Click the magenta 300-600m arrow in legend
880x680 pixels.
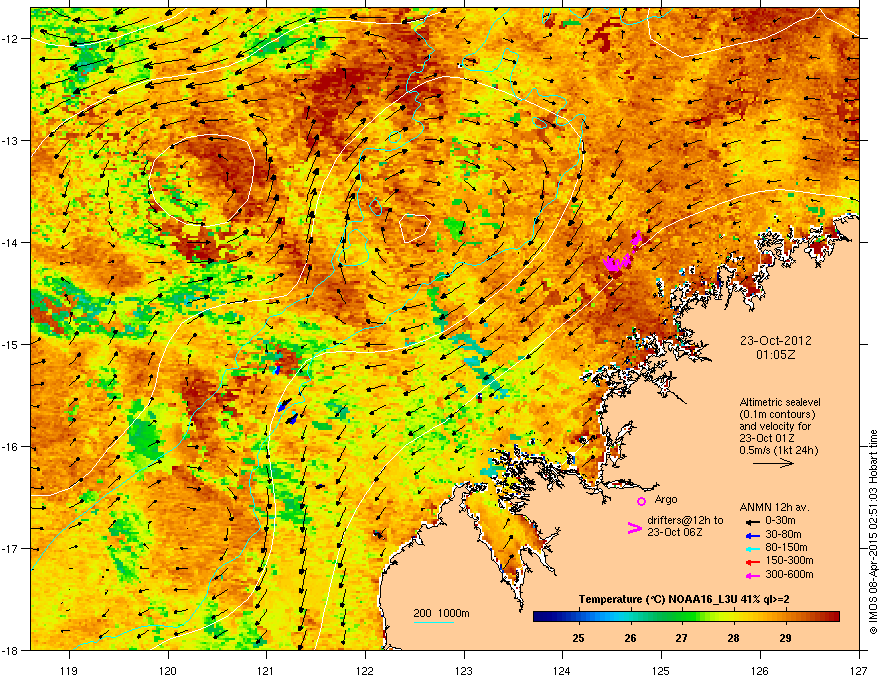pos(753,575)
